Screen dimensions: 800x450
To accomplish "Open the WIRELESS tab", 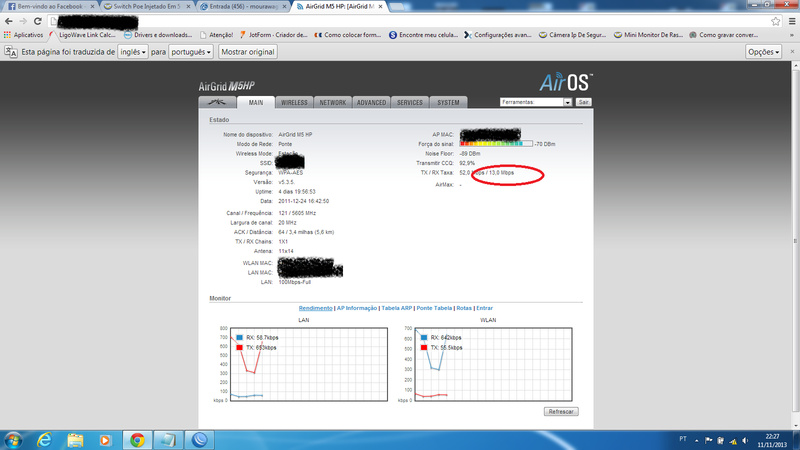I will click(294, 102).
